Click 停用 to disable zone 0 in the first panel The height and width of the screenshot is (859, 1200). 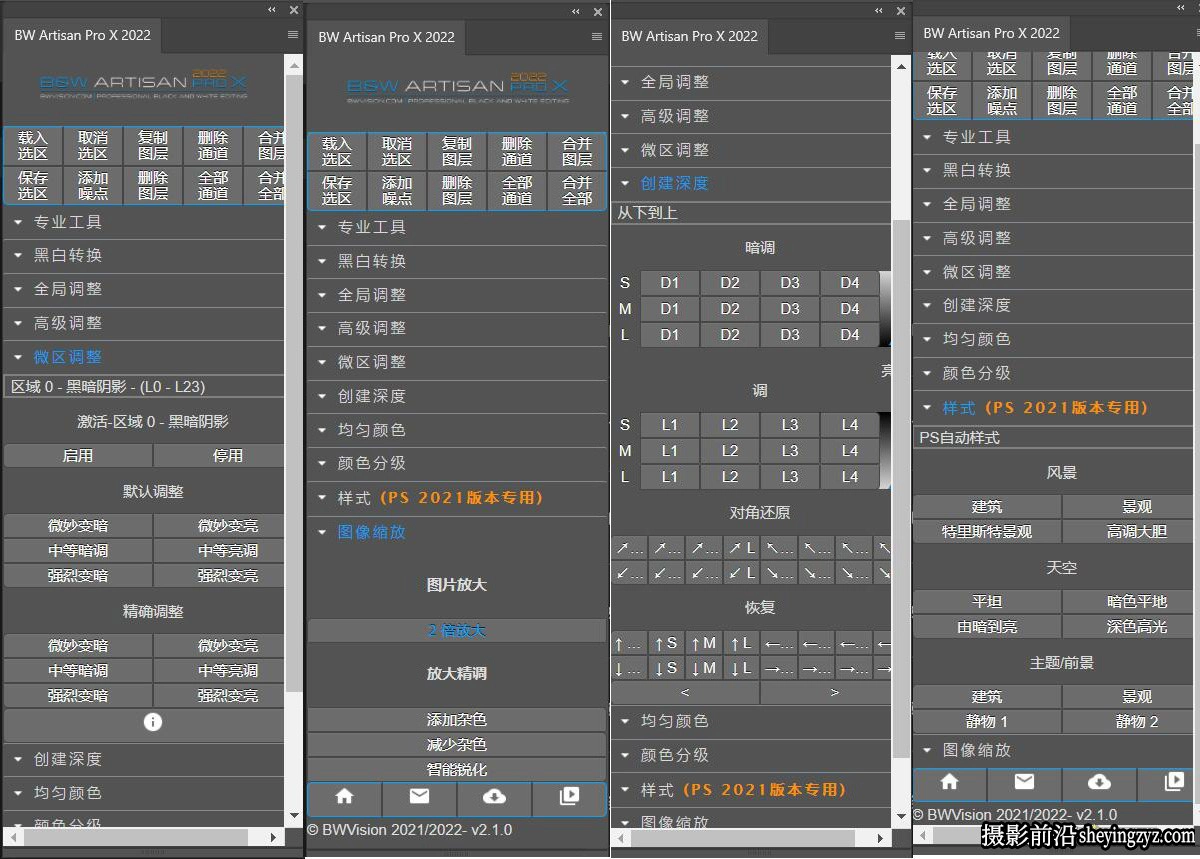click(x=219, y=456)
